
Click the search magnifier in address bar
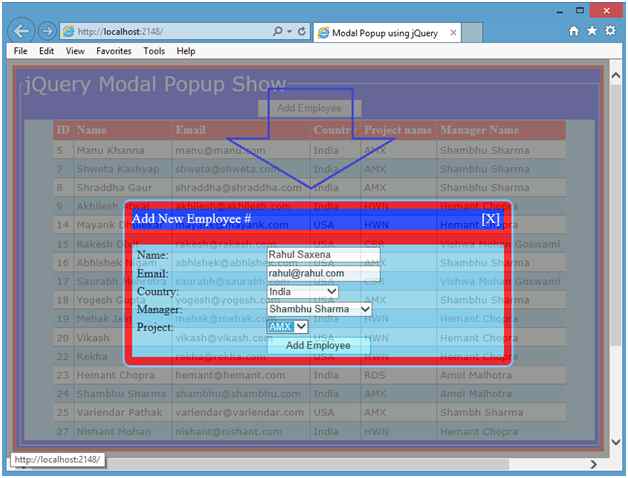tap(278, 31)
